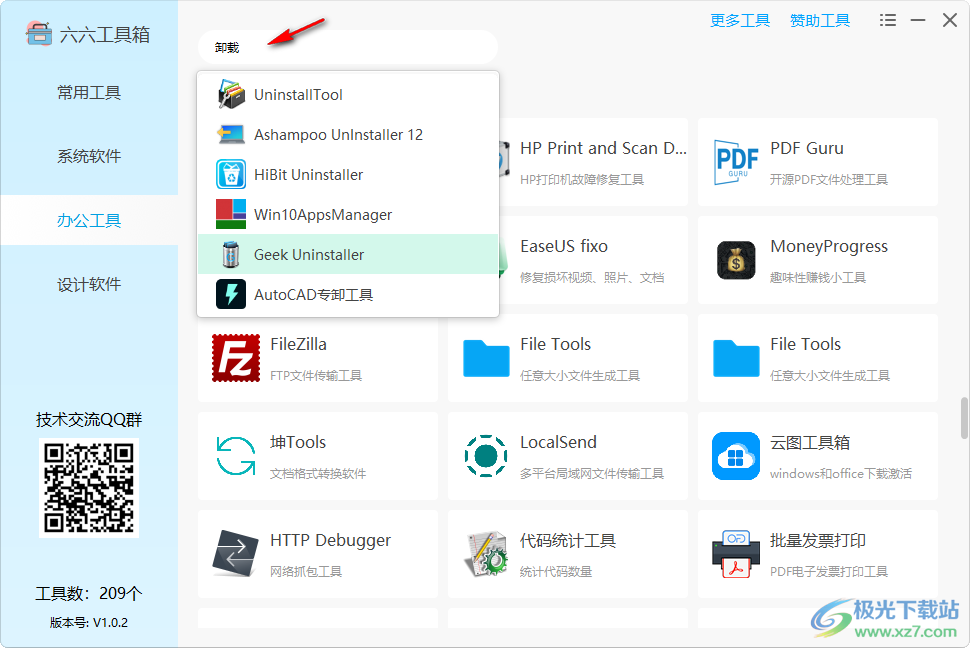The width and height of the screenshot is (970, 648).
Task: Click the HiBit Uninstaller recycle bin icon
Action: [231, 175]
